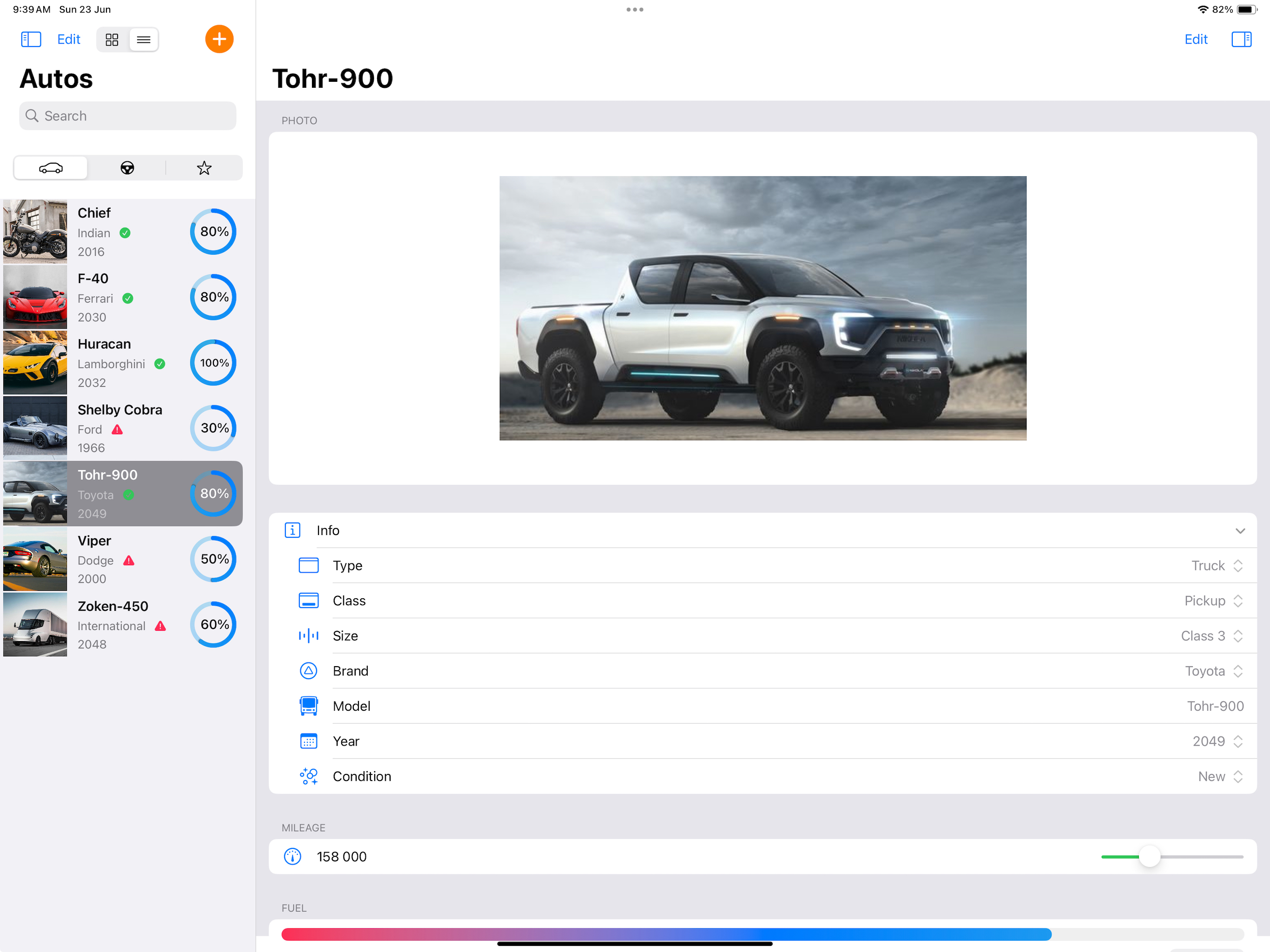Select the favorites star tab
Viewport: 1270px width, 952px height.
(204, 168)
